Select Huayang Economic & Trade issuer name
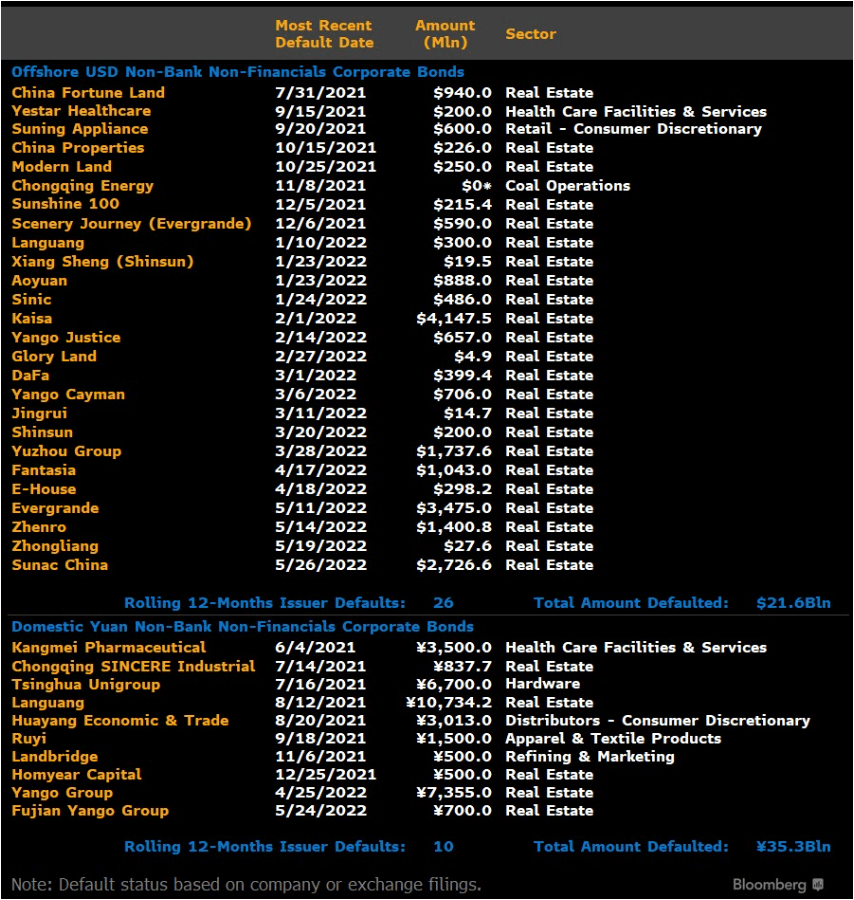 tap(120, 720)
